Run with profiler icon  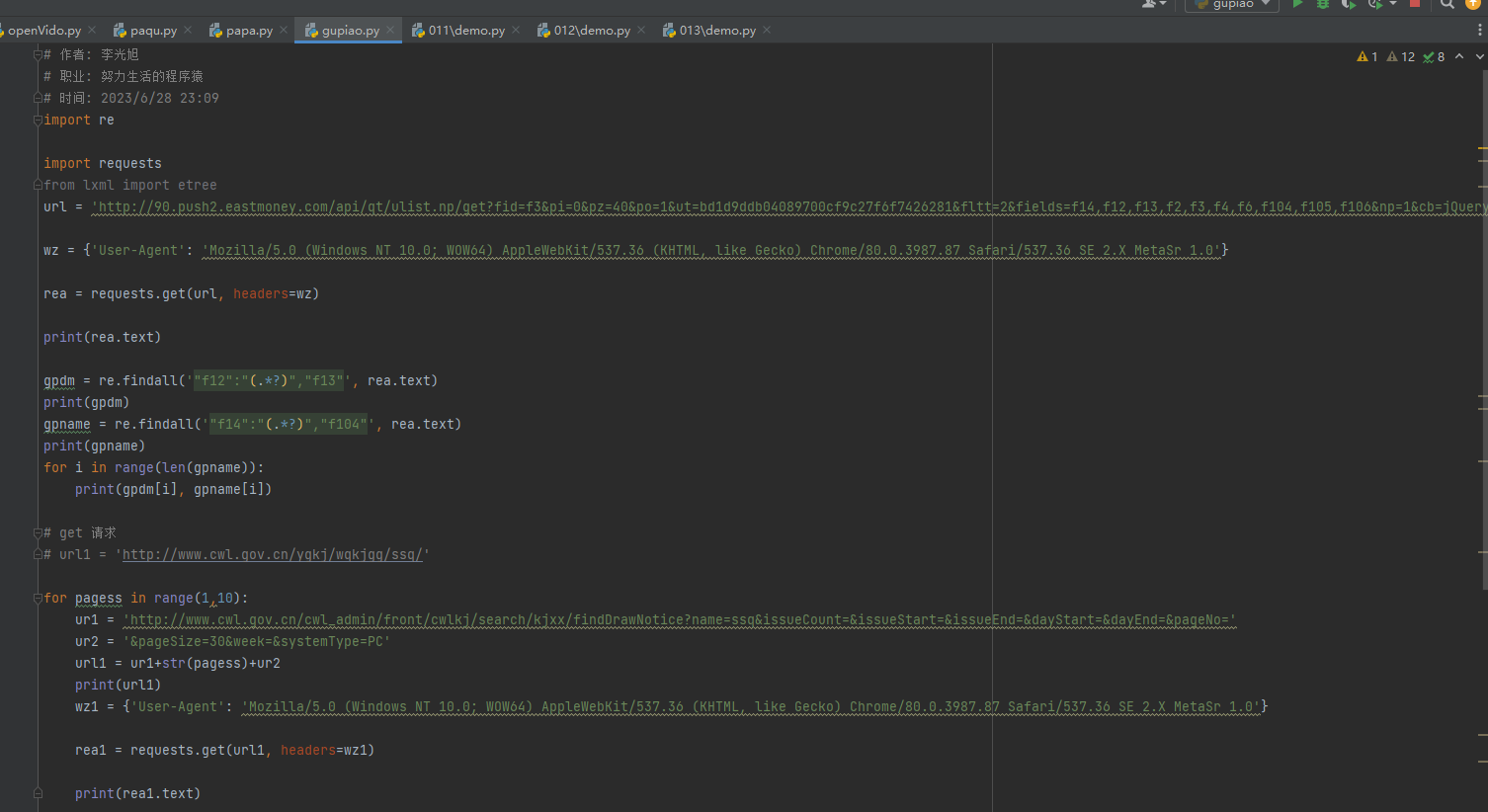pyautogui.click(x=1374, y=4)
